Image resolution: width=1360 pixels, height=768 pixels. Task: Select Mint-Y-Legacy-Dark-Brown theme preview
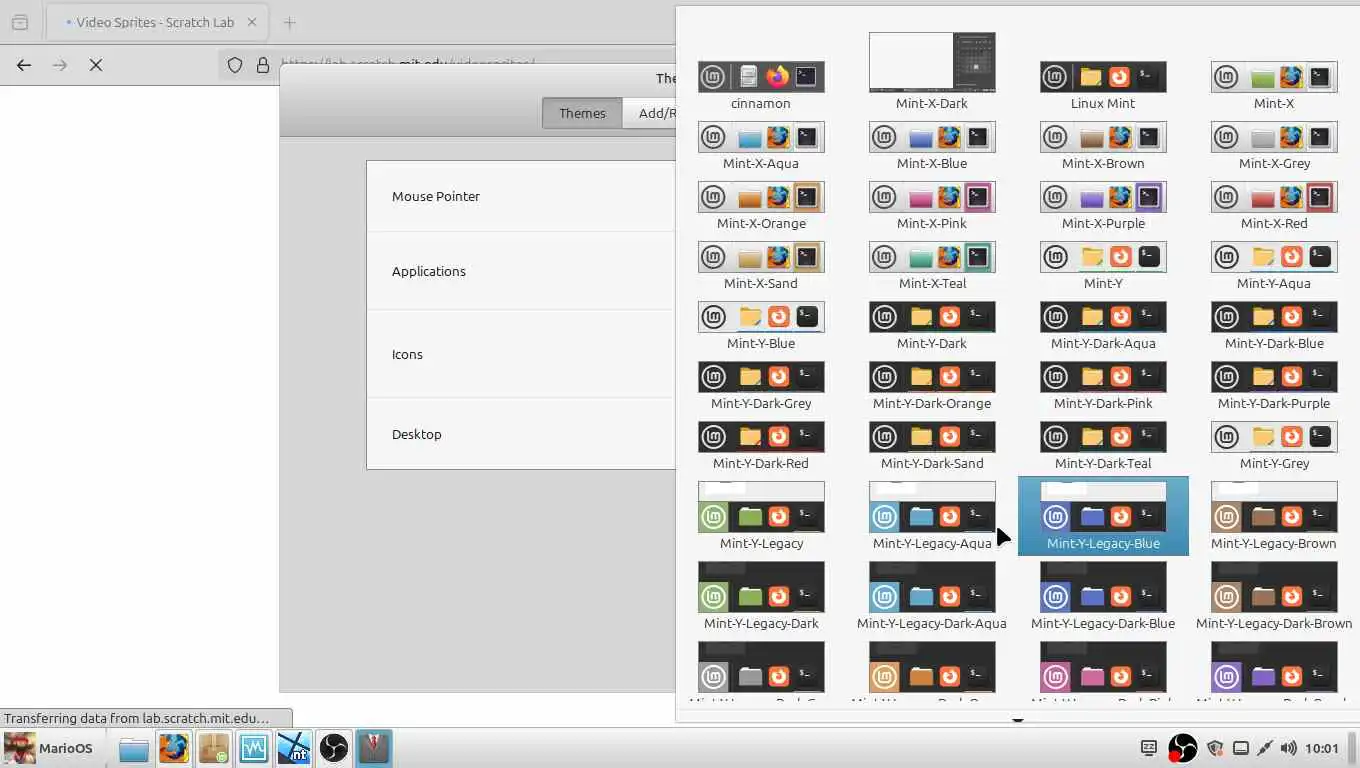[x=1274, y=587]
